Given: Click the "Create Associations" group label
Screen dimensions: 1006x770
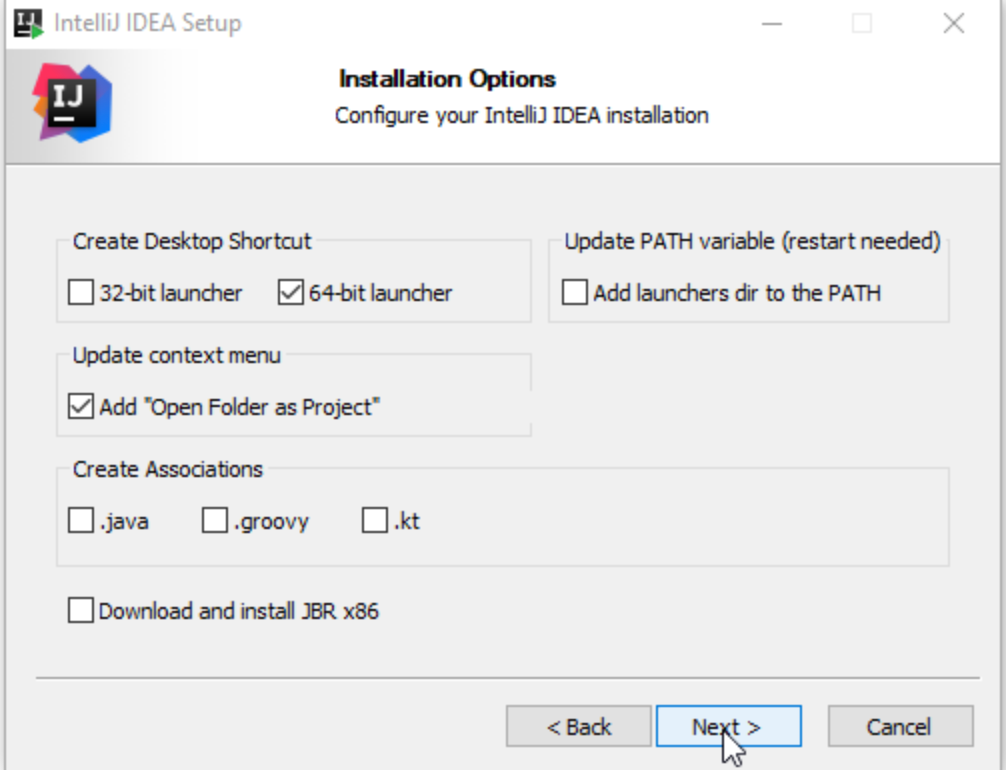Looking at the screenshot, I should (x=168, y=469).
